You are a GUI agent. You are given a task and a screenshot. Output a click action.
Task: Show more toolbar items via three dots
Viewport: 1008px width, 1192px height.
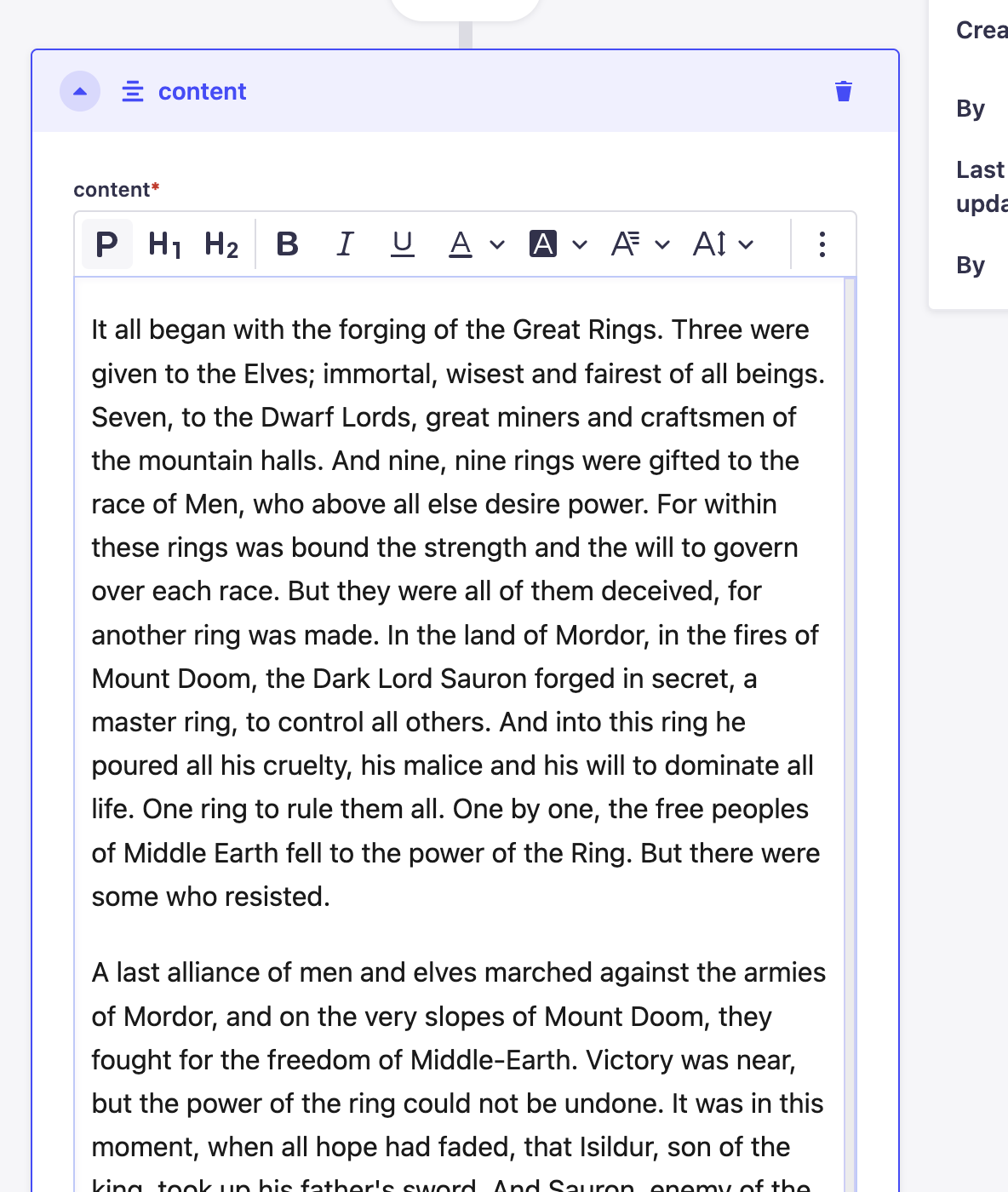pyautogui.click(x=822, y=244)
